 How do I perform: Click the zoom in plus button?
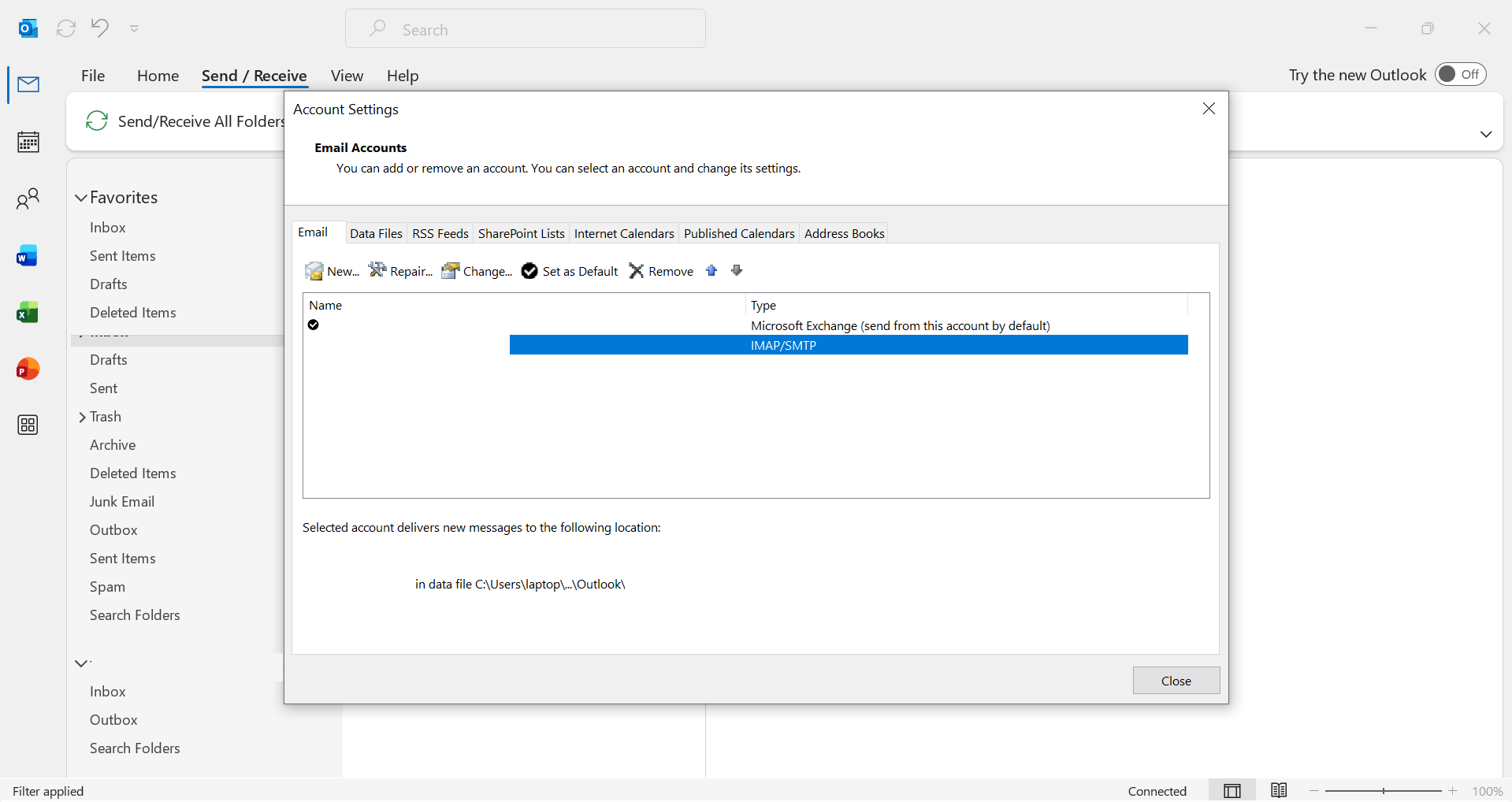click(x=1453, y=791)
